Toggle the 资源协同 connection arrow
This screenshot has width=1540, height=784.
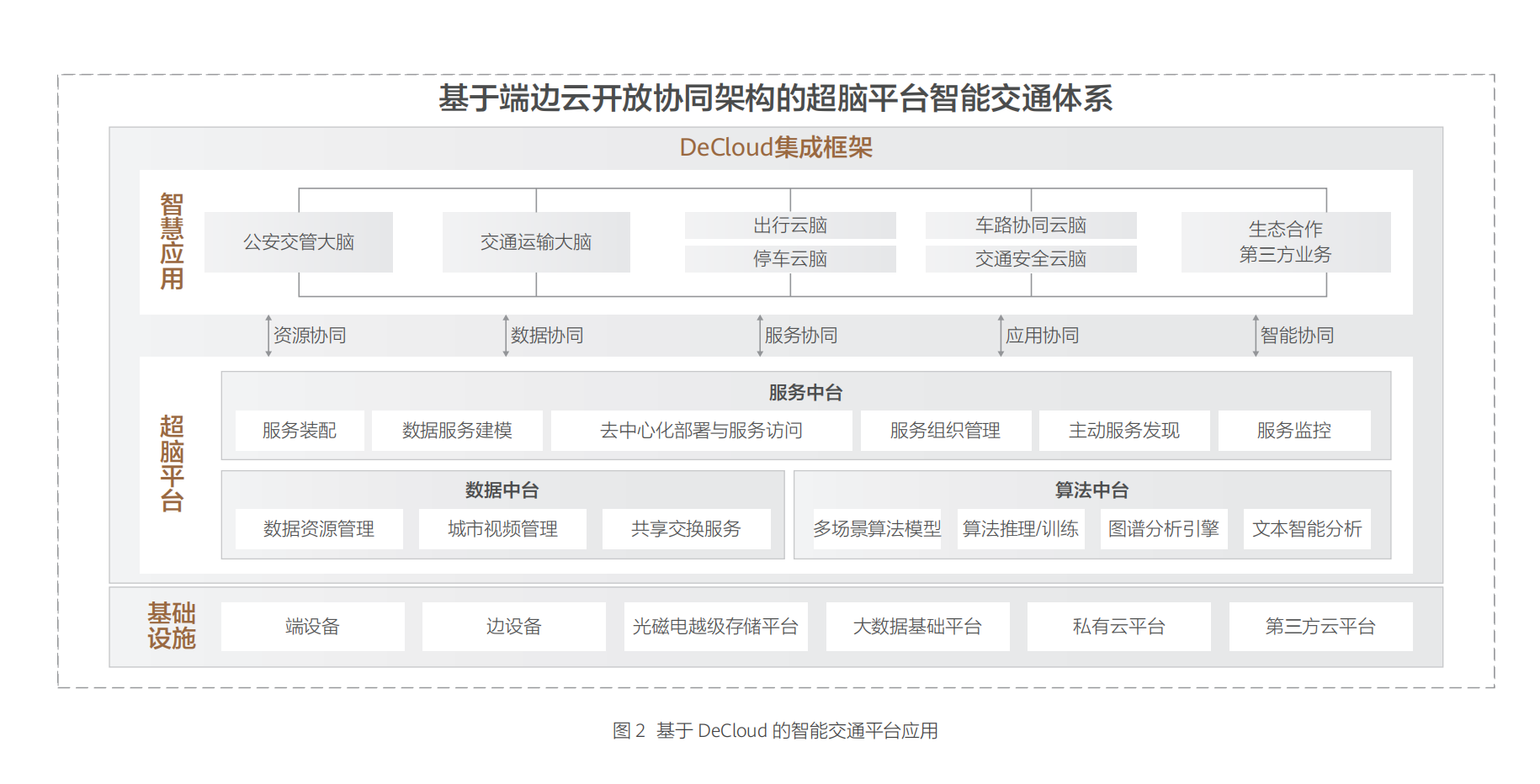(x=311, y=335)
